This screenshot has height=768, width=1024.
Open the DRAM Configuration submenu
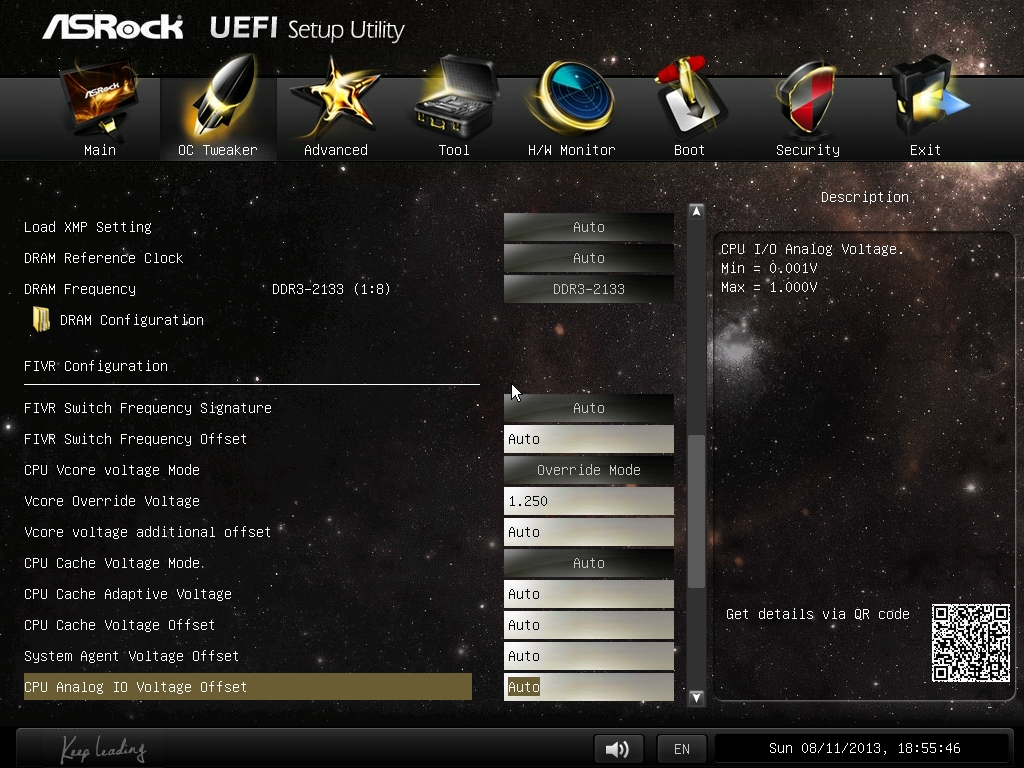(x=131, y=320)
